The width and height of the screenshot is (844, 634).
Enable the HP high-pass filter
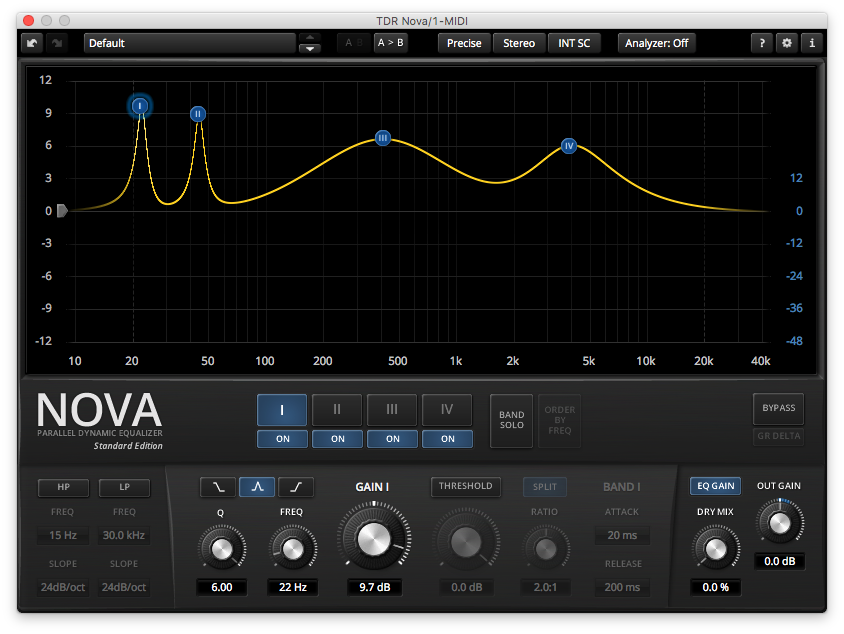pos(64,487)
